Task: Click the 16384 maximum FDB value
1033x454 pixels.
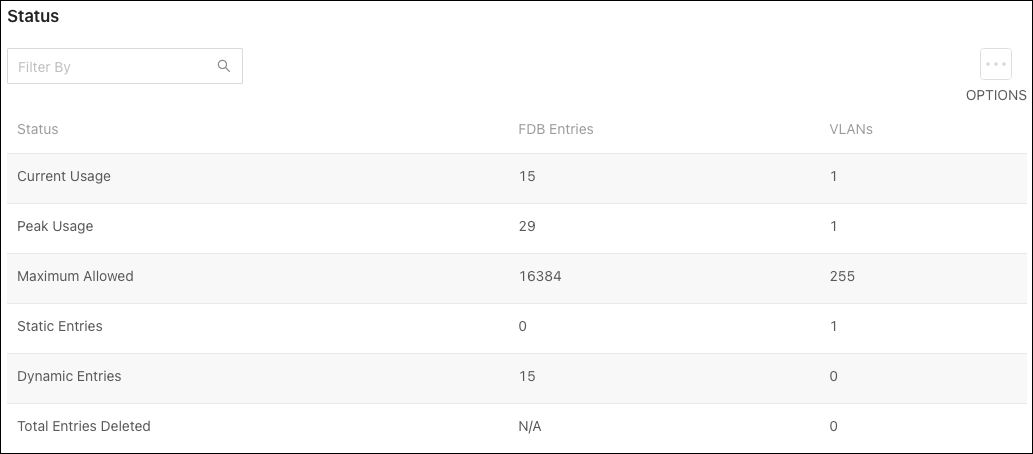Action: 540,277
